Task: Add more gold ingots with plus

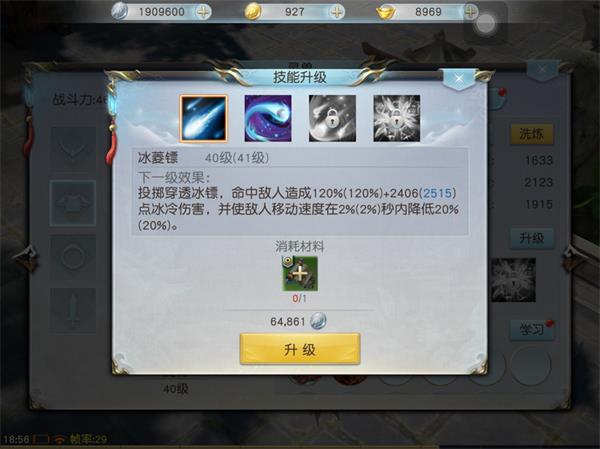Action: [471, 12]
